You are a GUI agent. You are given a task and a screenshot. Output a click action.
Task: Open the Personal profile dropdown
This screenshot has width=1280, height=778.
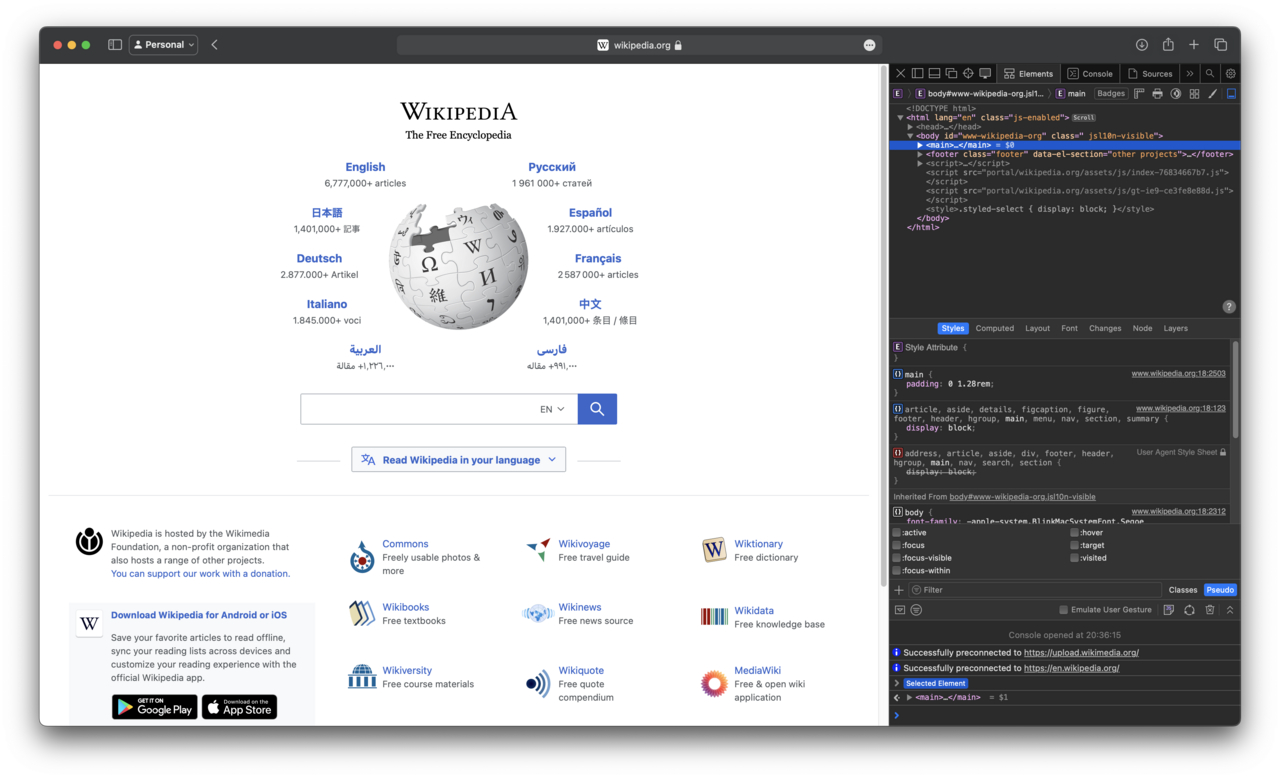click(163, 45)
